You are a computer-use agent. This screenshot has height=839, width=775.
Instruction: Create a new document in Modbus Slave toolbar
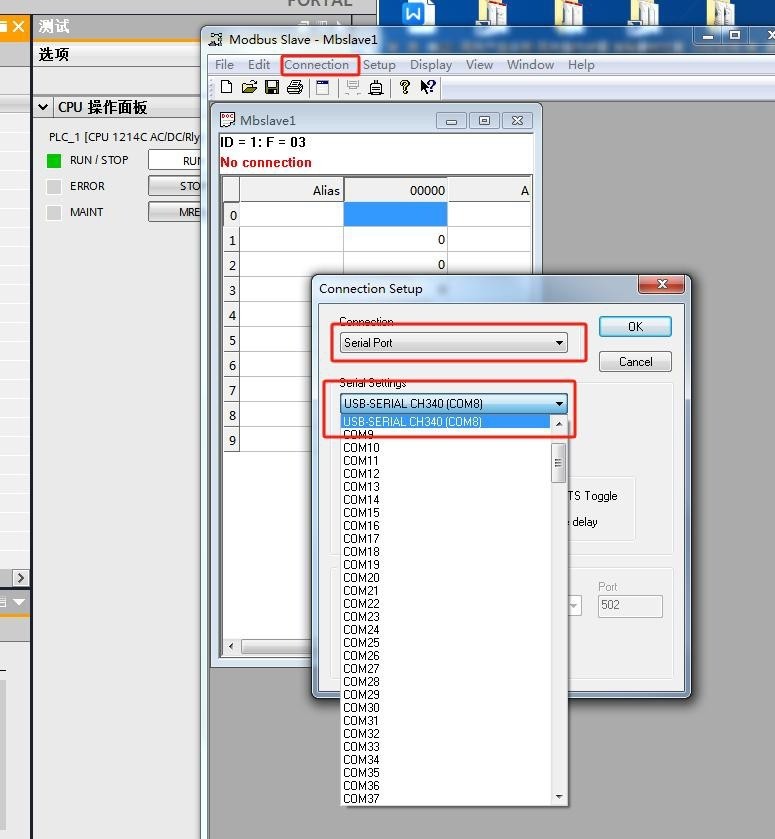pos(226,87)
